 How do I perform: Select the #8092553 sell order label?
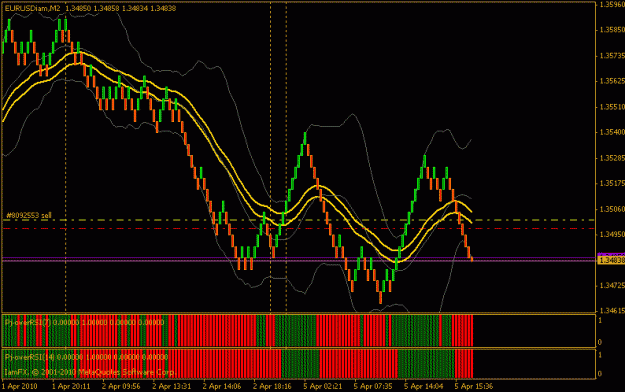coord(29,215)
